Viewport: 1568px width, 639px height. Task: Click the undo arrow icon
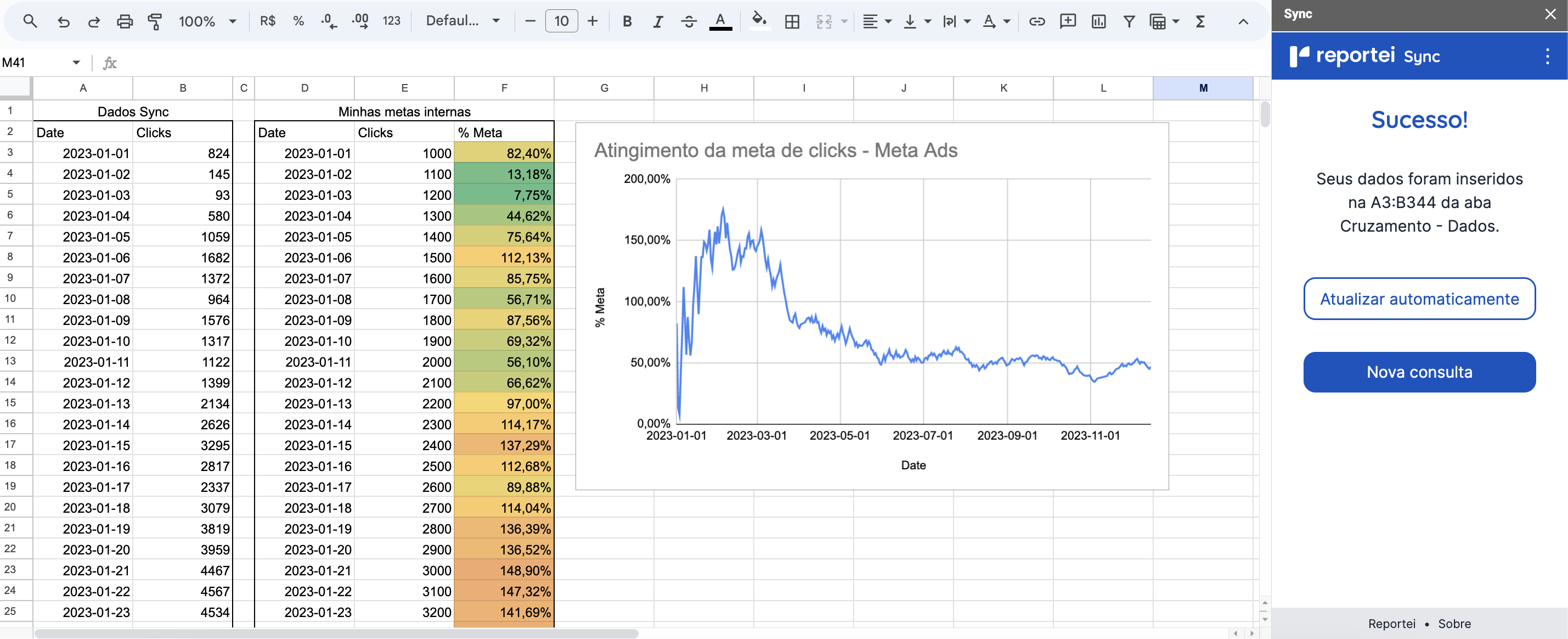pos(63,21)
